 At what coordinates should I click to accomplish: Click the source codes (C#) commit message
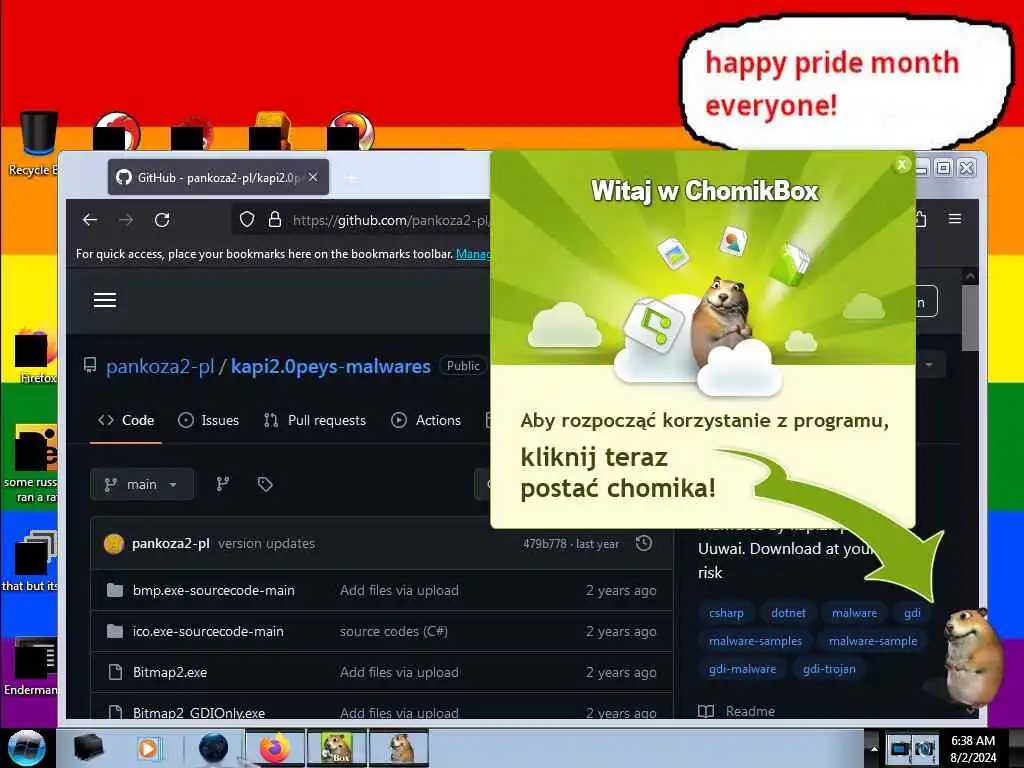[x=394, y=632]
